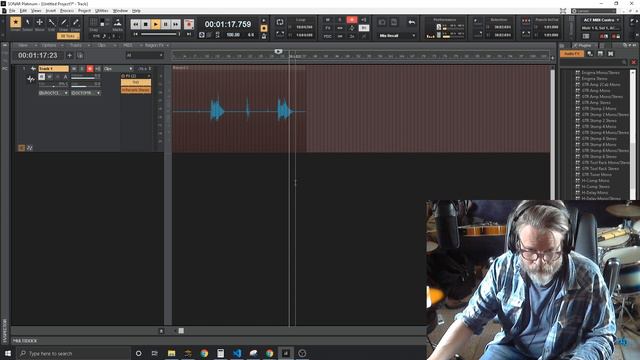The image size is (640, 360).
Task: Toggle Track 1 FX rack power button
Action: coord(123,76)
